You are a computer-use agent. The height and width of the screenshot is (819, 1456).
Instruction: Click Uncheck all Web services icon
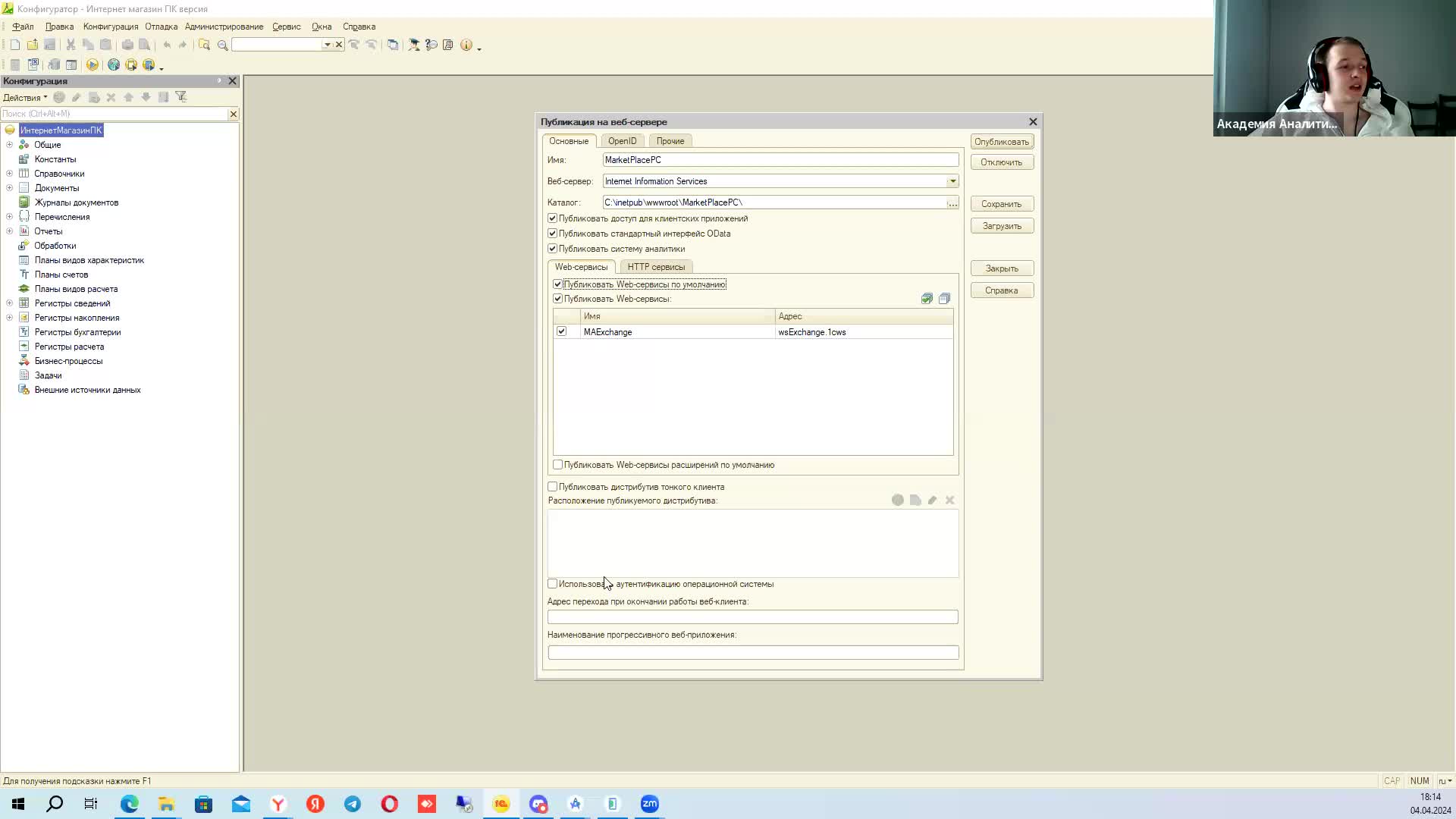(944, 299)
